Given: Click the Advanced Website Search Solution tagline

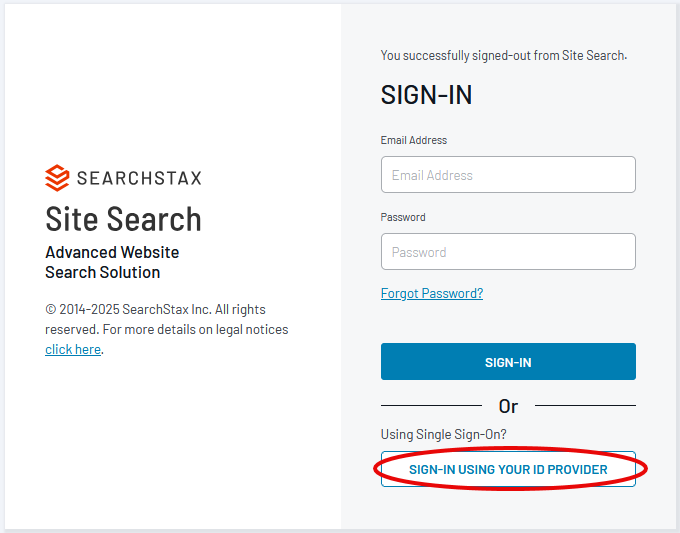Looking at the screenshot, I should [112, 262].
